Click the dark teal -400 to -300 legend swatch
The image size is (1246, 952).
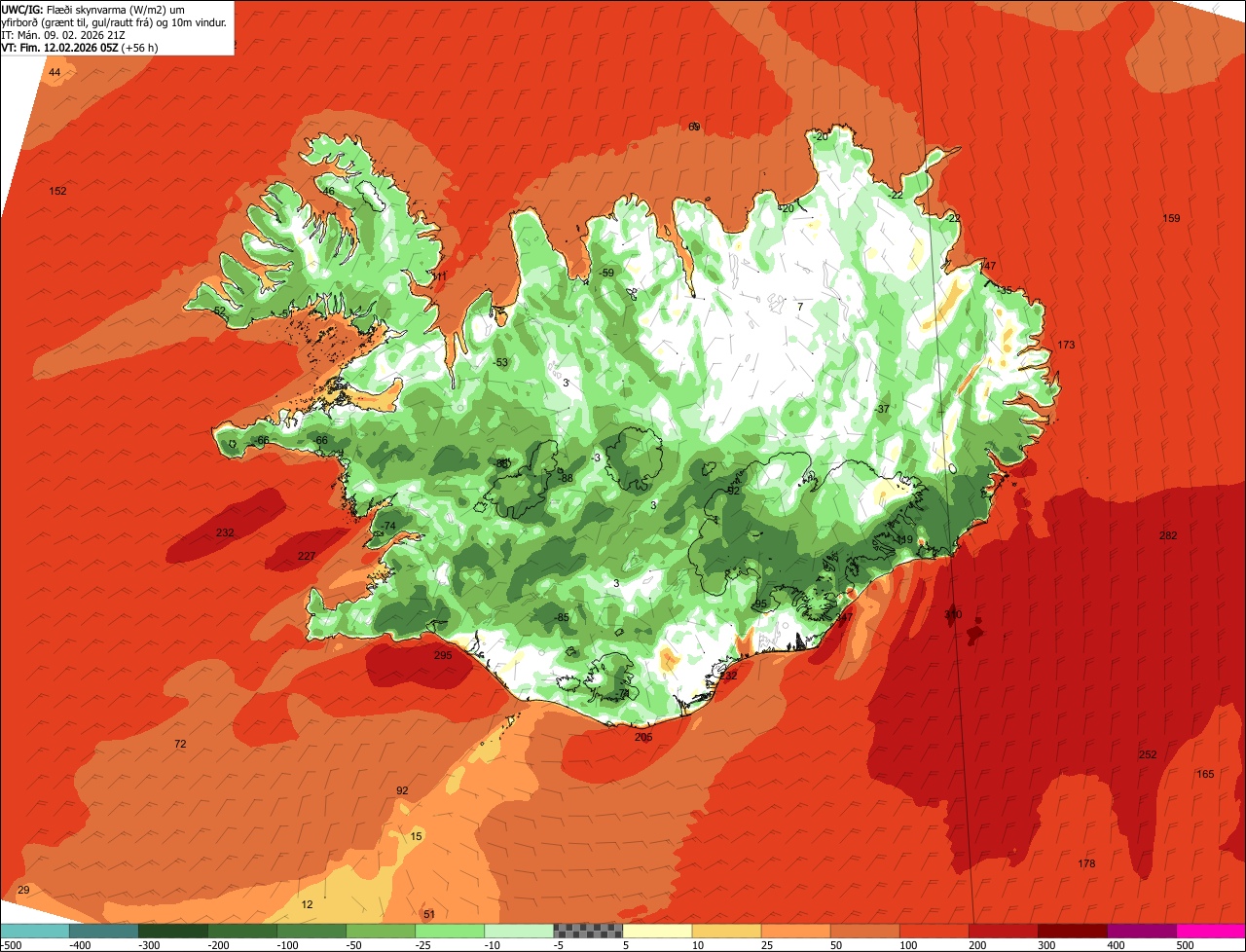coord(104,932)
